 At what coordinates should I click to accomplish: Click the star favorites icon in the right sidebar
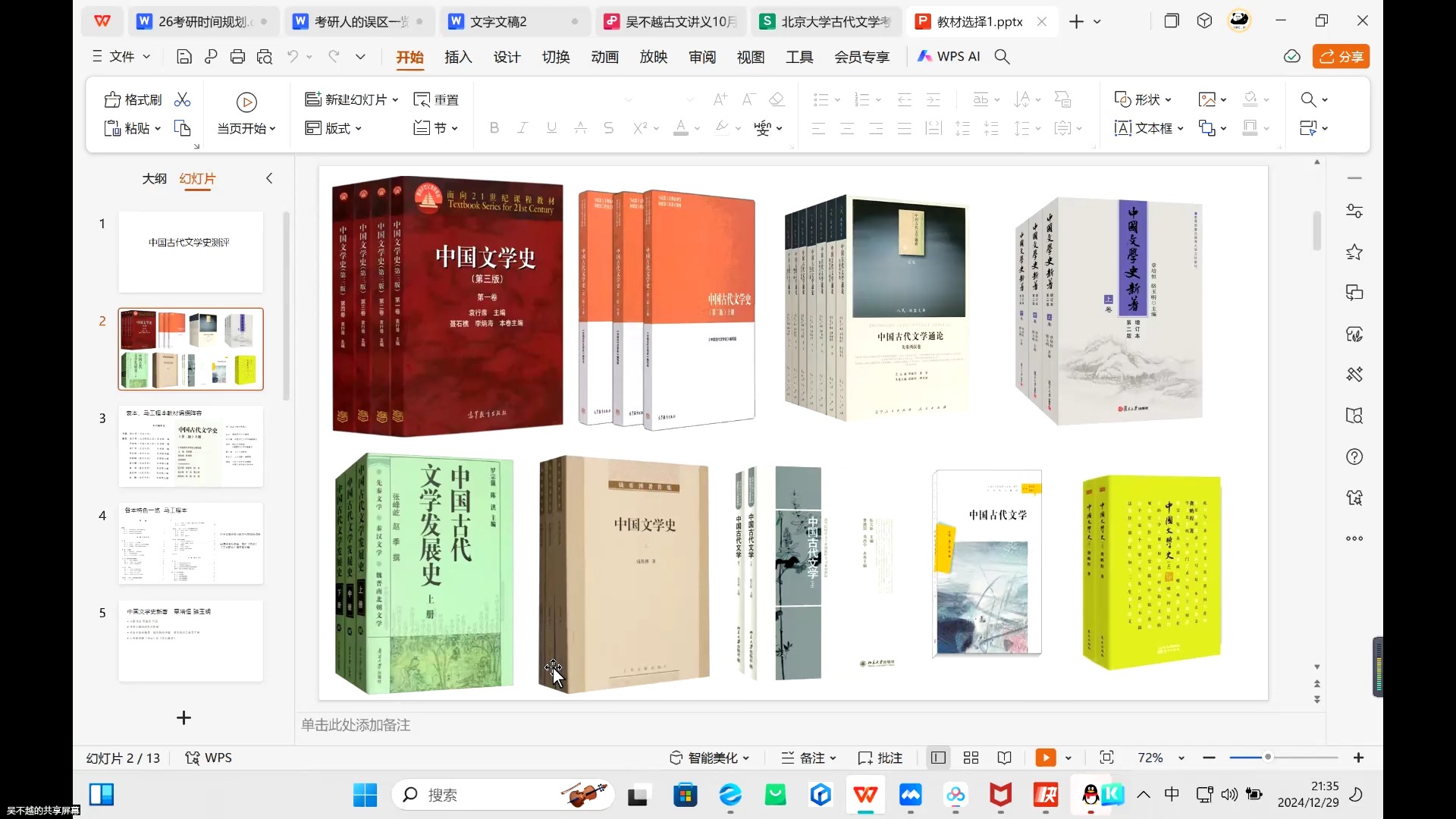(x=1354, y=252)
